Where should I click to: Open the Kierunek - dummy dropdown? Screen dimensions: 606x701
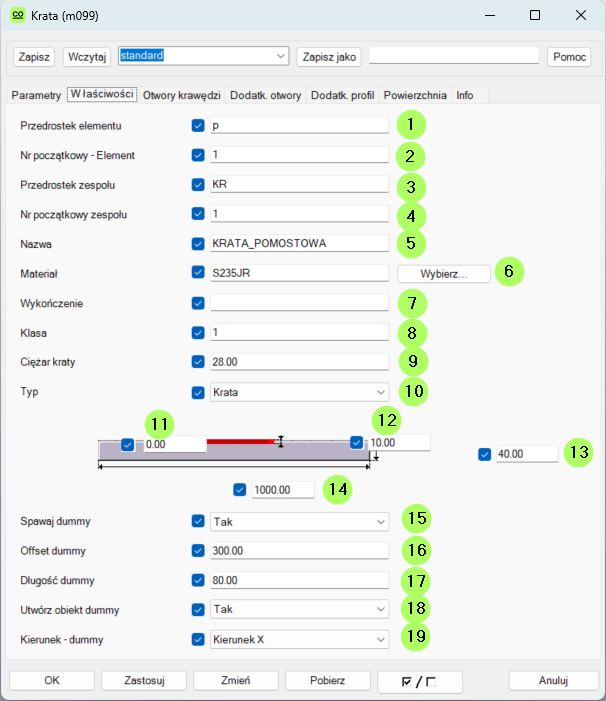pos(299,639)
